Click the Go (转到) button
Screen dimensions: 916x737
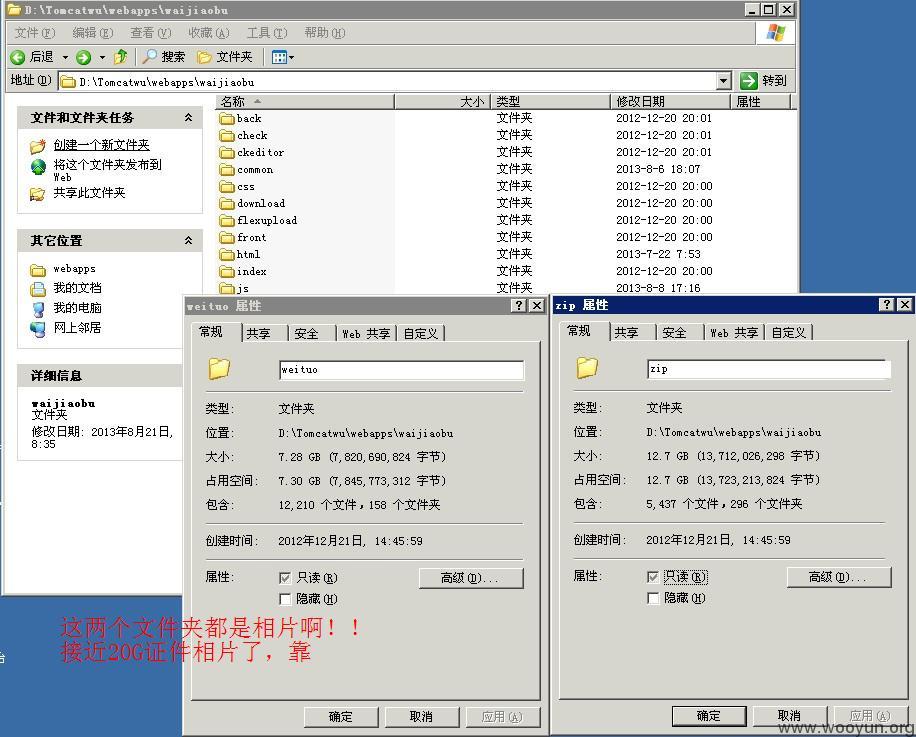pos(764,81)
